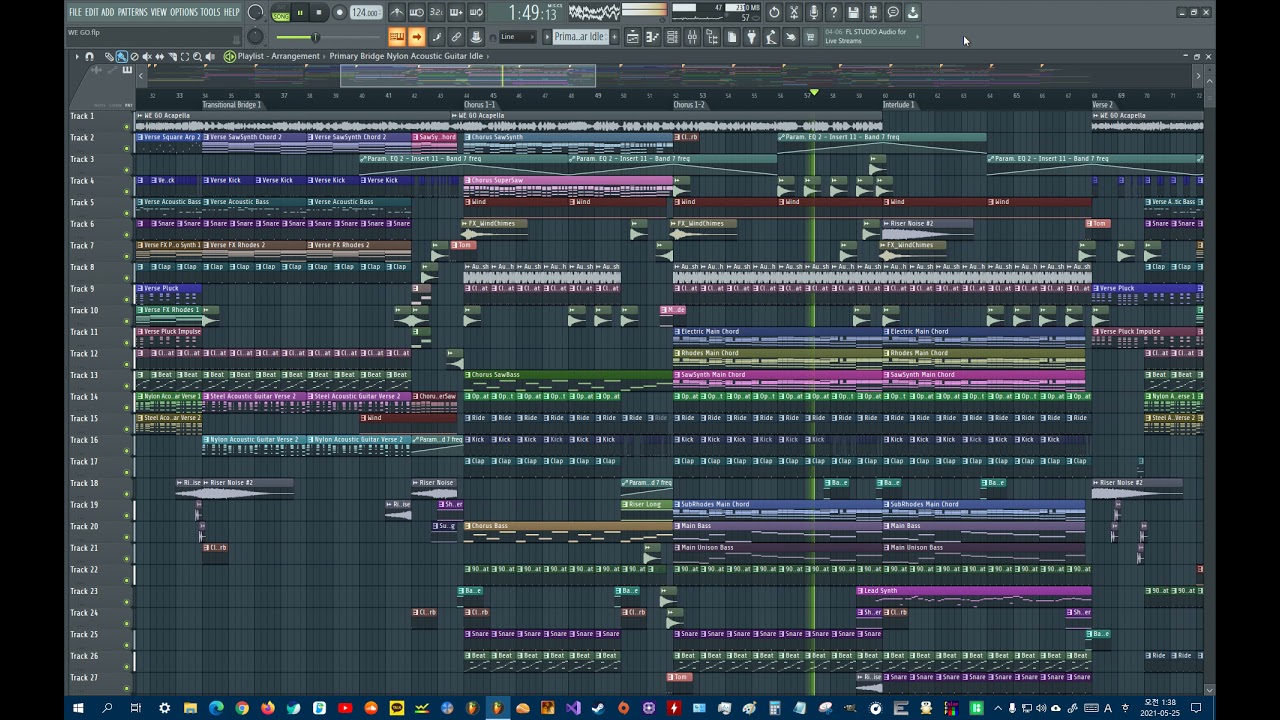Viewport: 1280px width, 720px height.
Task: Pause playback with the pause button
Action: (300, 13)
